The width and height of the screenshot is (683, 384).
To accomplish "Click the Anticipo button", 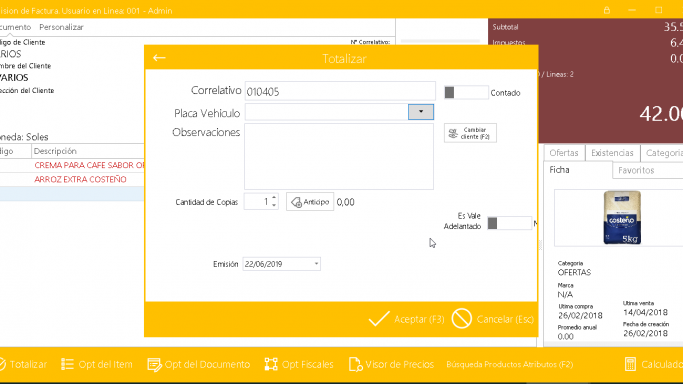I will click(310, 202).
